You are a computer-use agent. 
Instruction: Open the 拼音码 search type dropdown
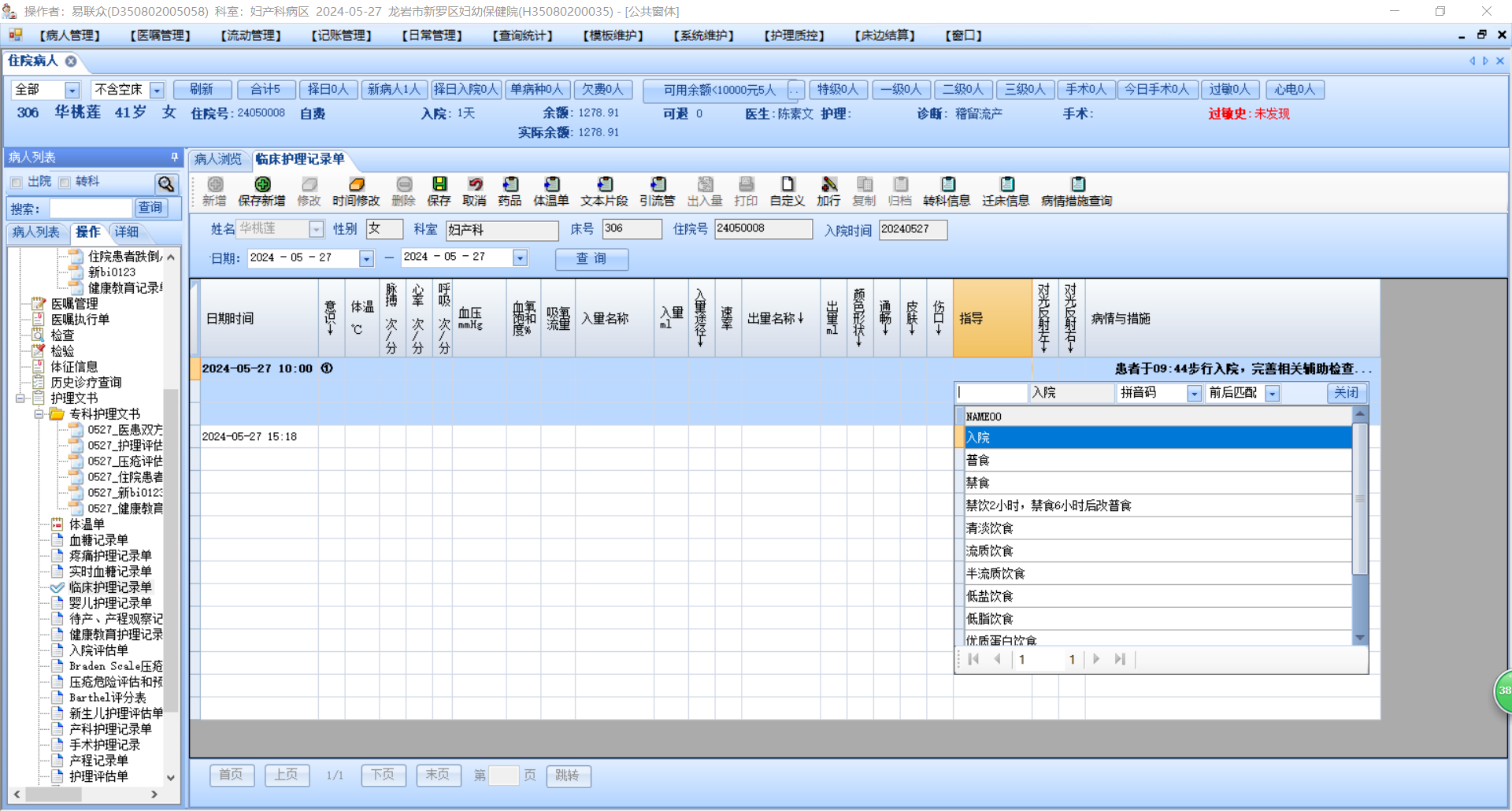click(x=1194, y=394)
